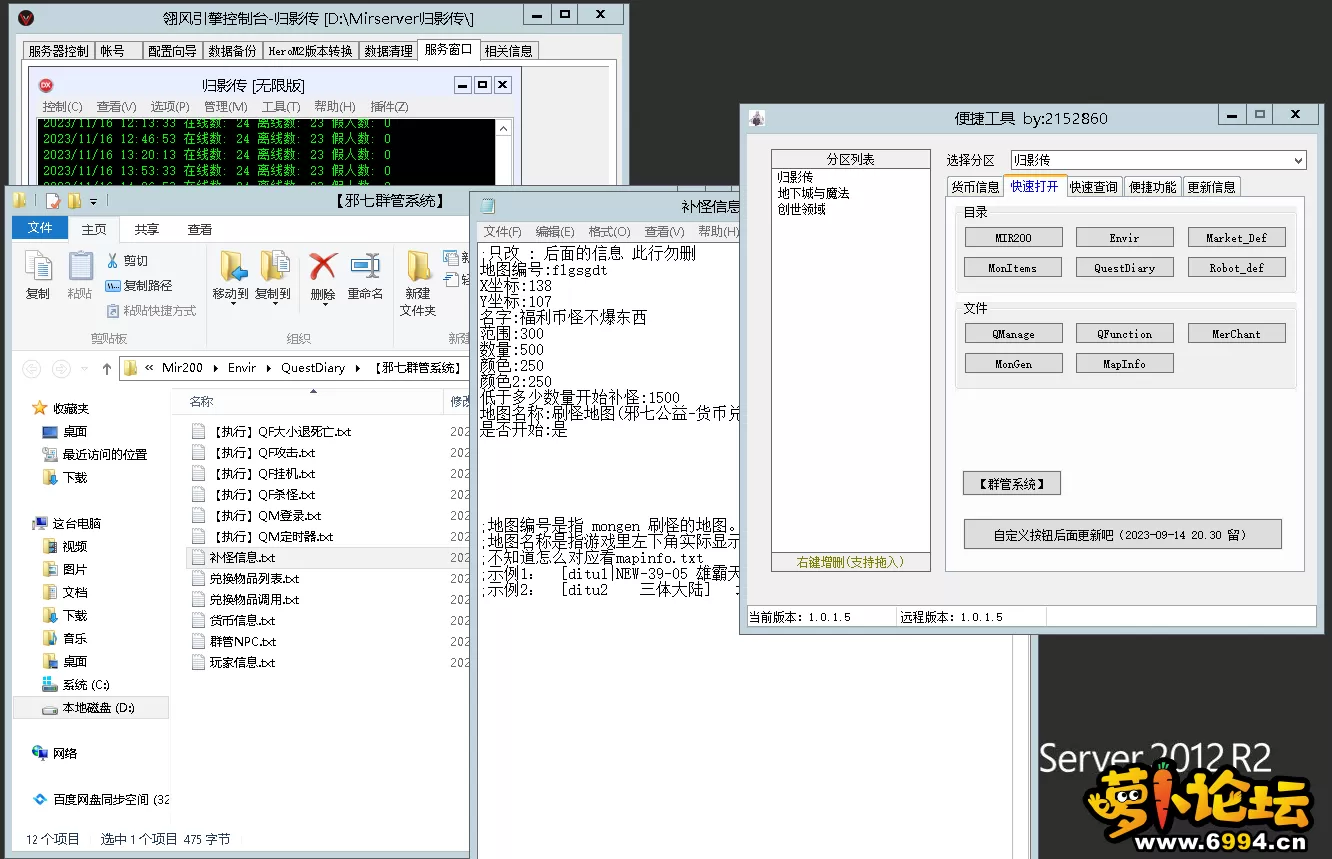Viewport: 1332px width, 859px height.
Task: Switch to 快速查询 tab in 便捷工具
Action: (x=1095, y=187)
